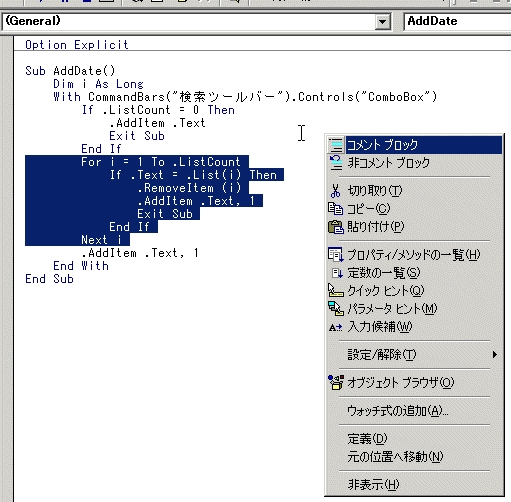Expand the 設定/解除 submenu arrow
Viewport: 511px width, 502px height.
click(x=495, y=354)
